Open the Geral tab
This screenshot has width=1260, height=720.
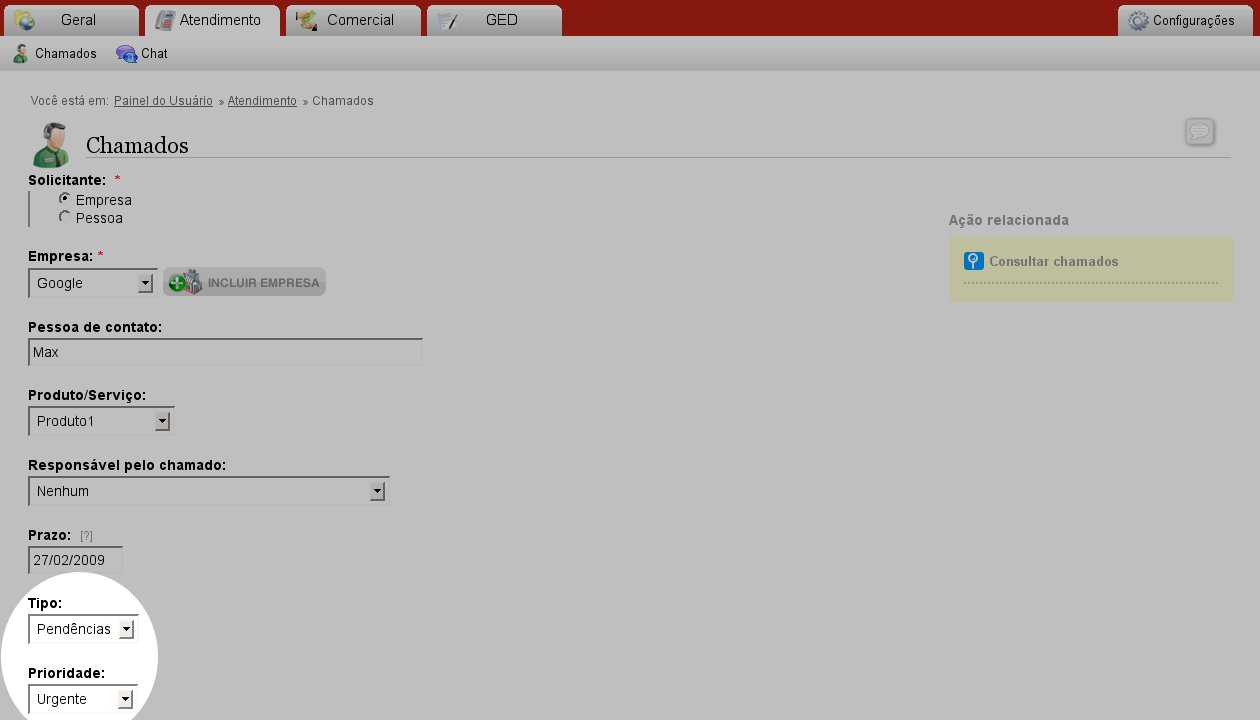pyautogui.click(x=72, y=20)
